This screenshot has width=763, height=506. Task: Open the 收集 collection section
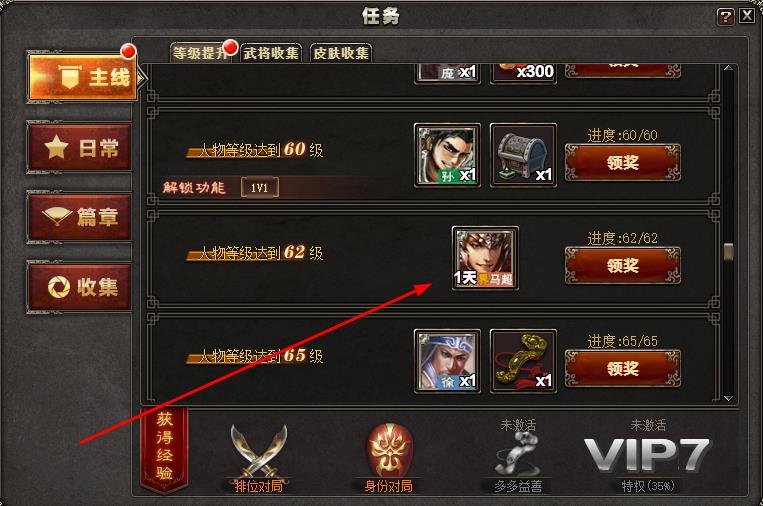[79, 287]
